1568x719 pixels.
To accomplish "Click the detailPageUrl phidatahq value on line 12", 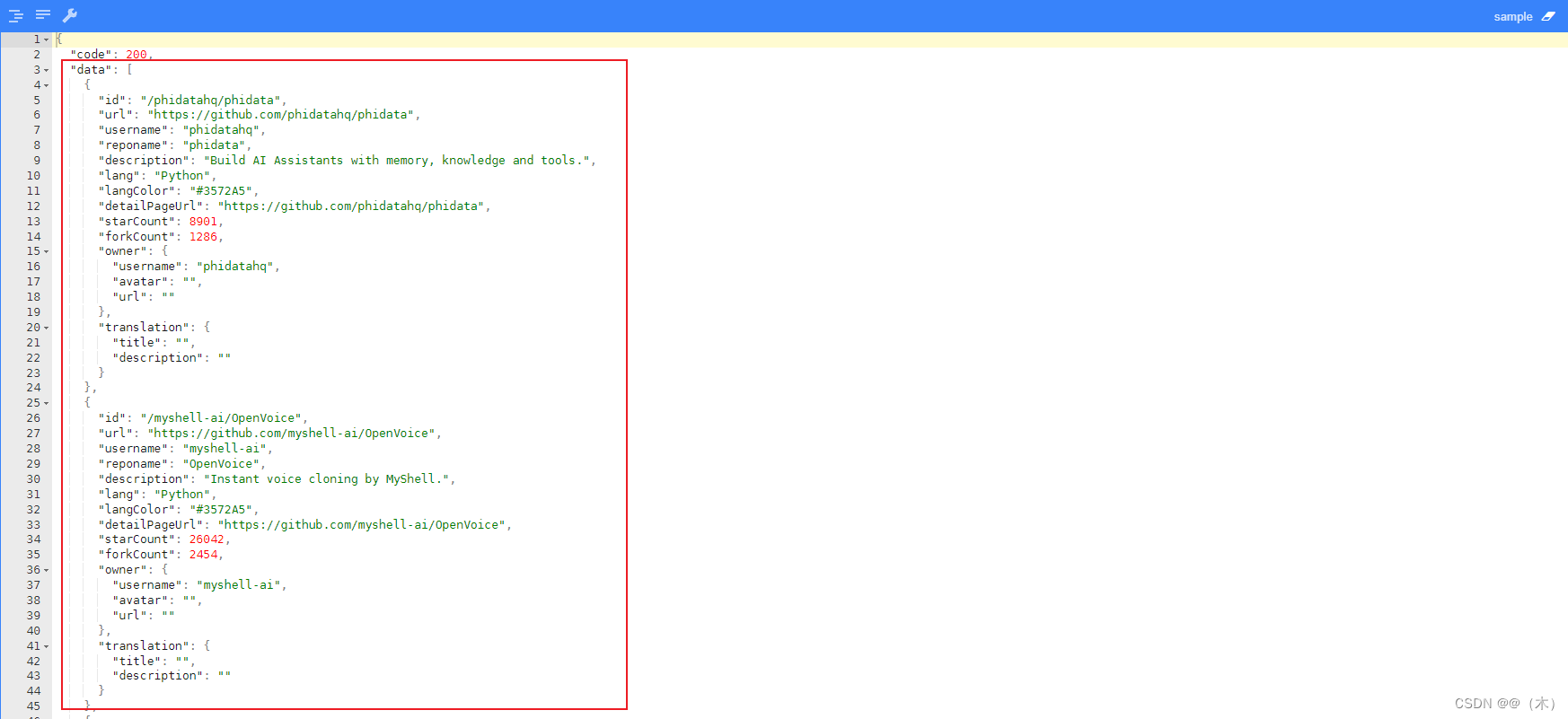I will 351,206.
